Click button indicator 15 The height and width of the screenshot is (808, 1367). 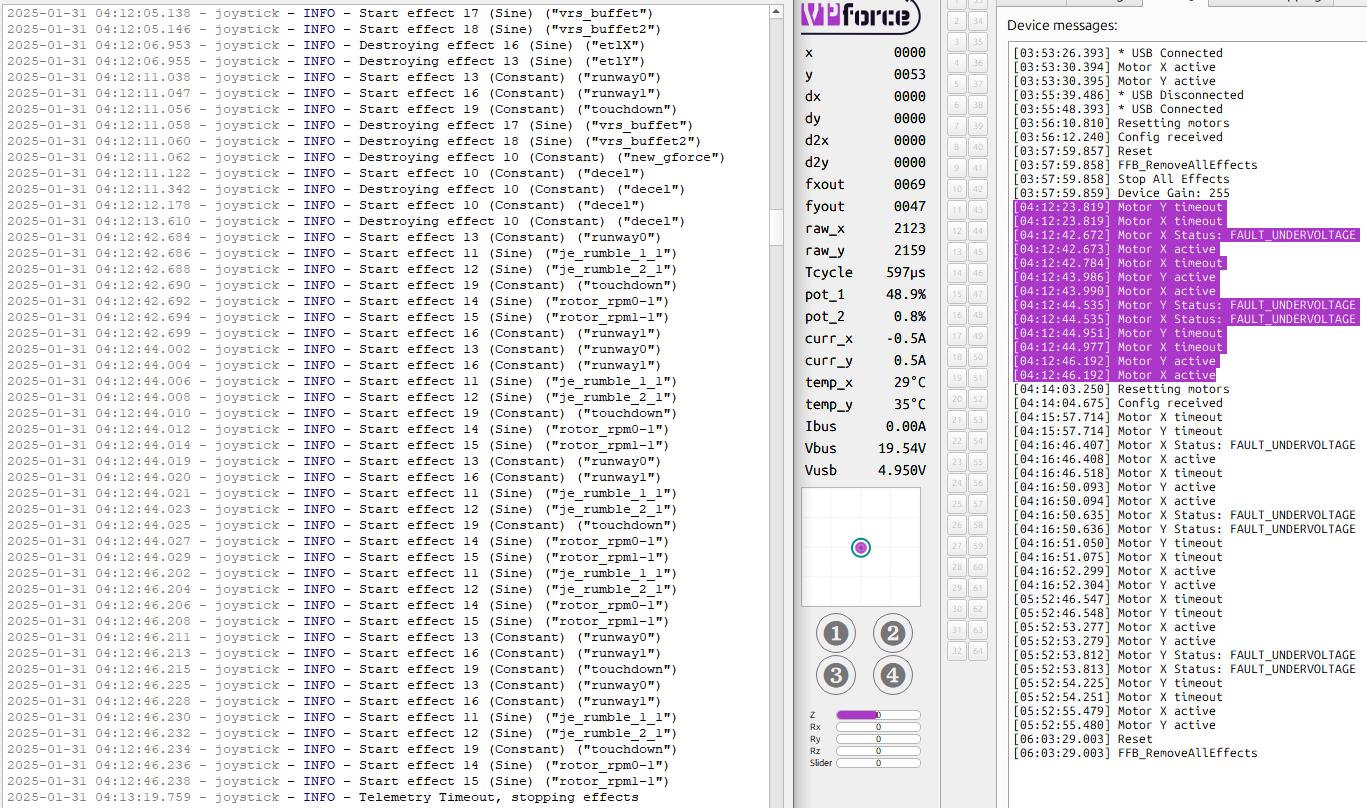point(956,294)
